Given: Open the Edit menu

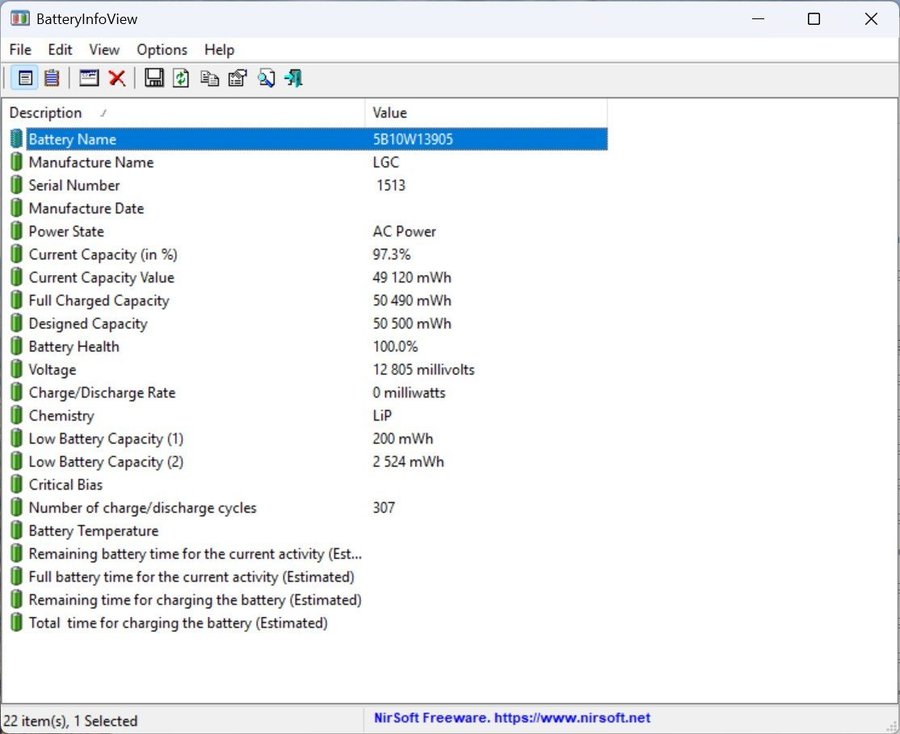Looking at the screenshot, I should point(60,50).
